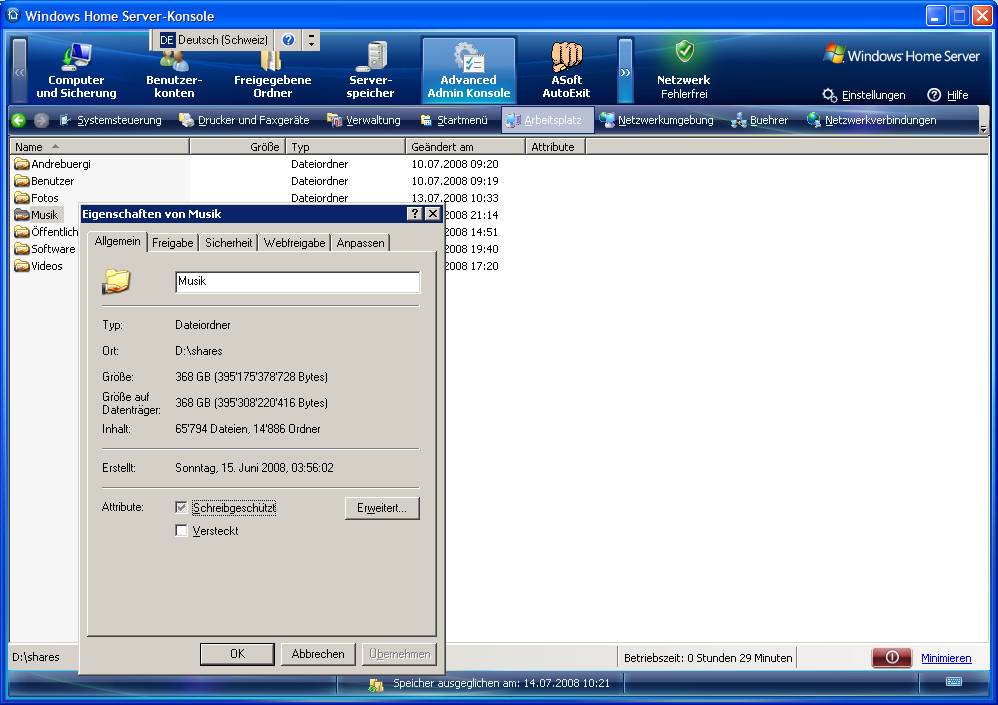Open Startmenü from toolbar
The height and width of the screenshot is (705, 998).
454,120
